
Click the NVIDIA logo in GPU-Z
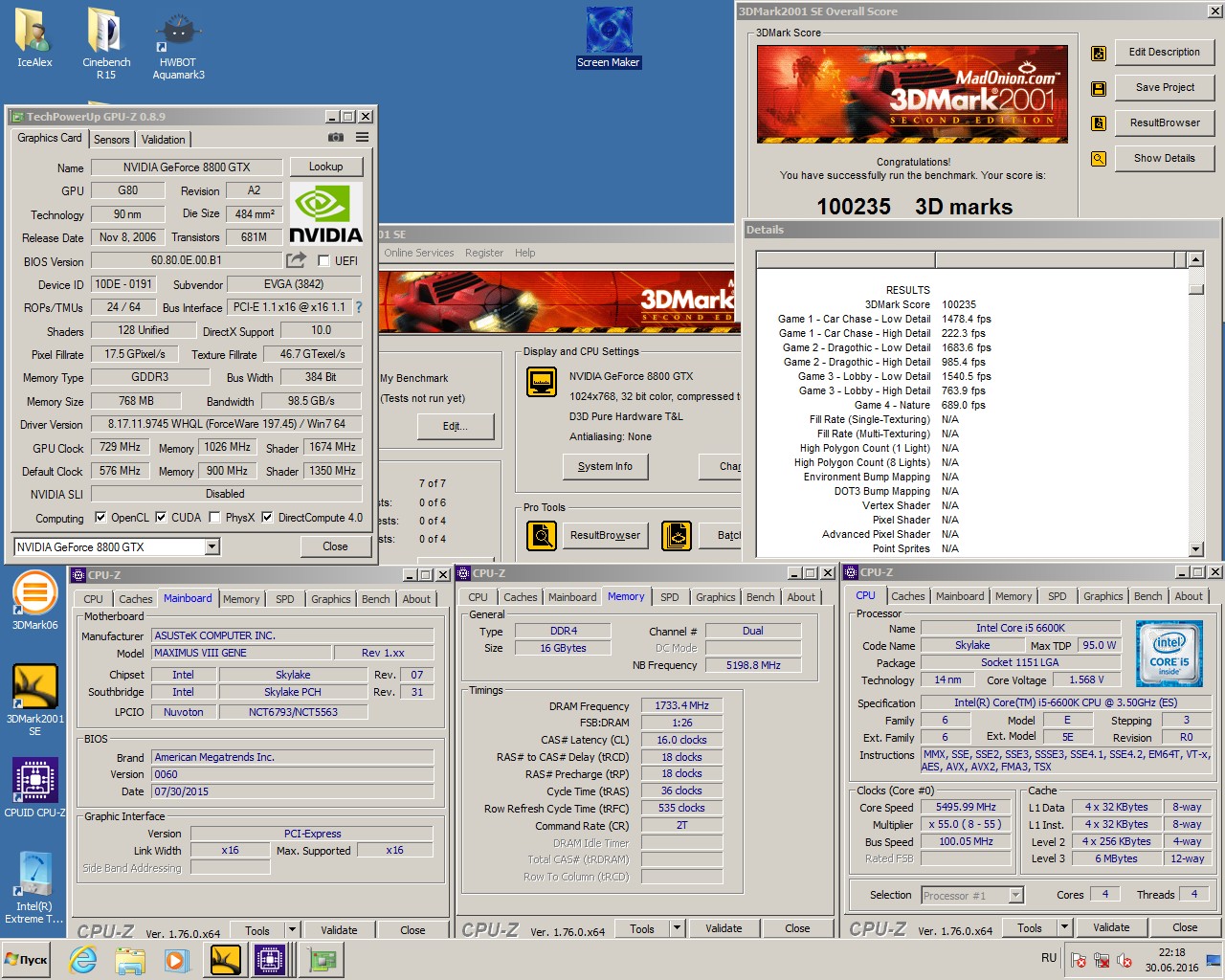point(325,212)
